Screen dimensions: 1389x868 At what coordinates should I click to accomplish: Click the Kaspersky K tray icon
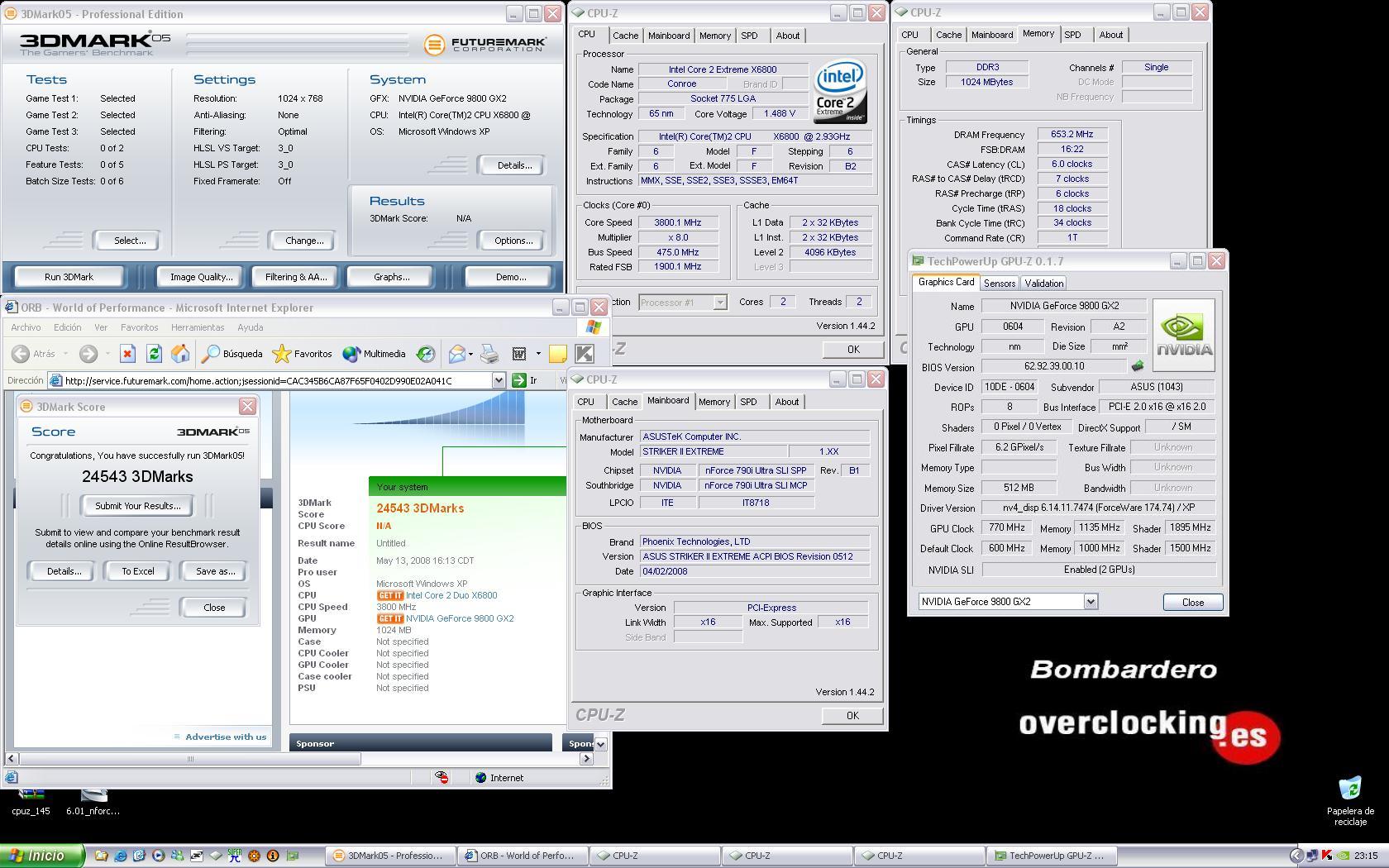[1328, 856]
